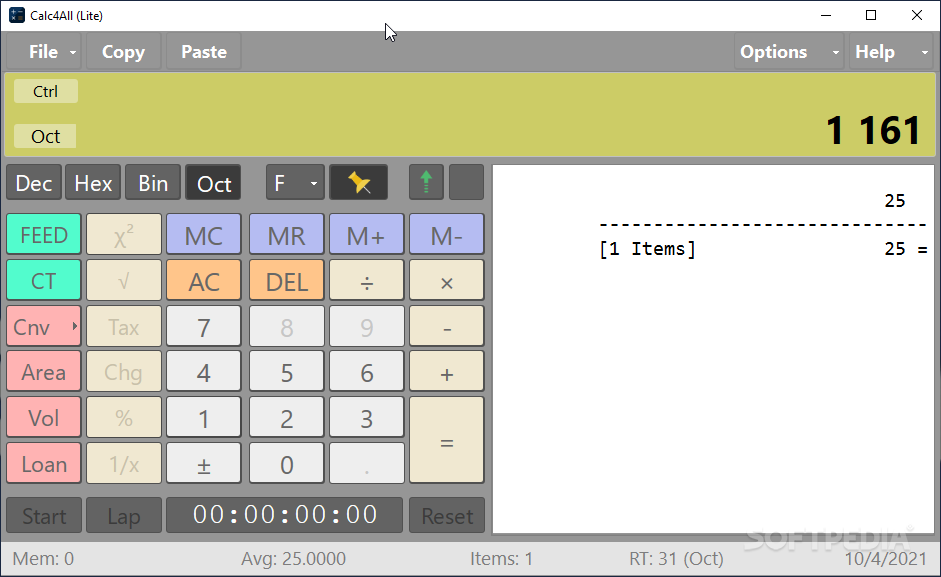This screenshot has height=577, width=941.
Task: Open the File menu
Action: point(44,52)
